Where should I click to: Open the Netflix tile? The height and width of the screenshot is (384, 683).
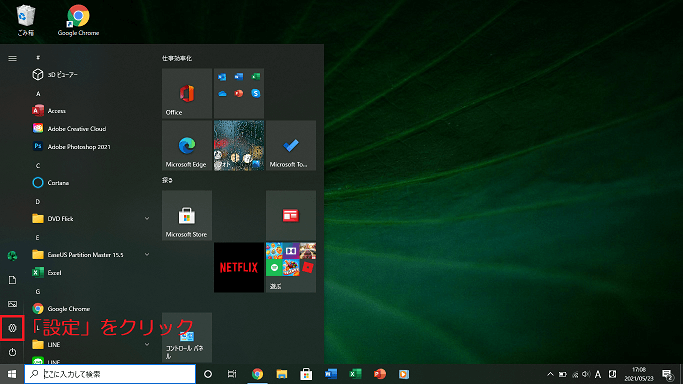click(239, 267)
